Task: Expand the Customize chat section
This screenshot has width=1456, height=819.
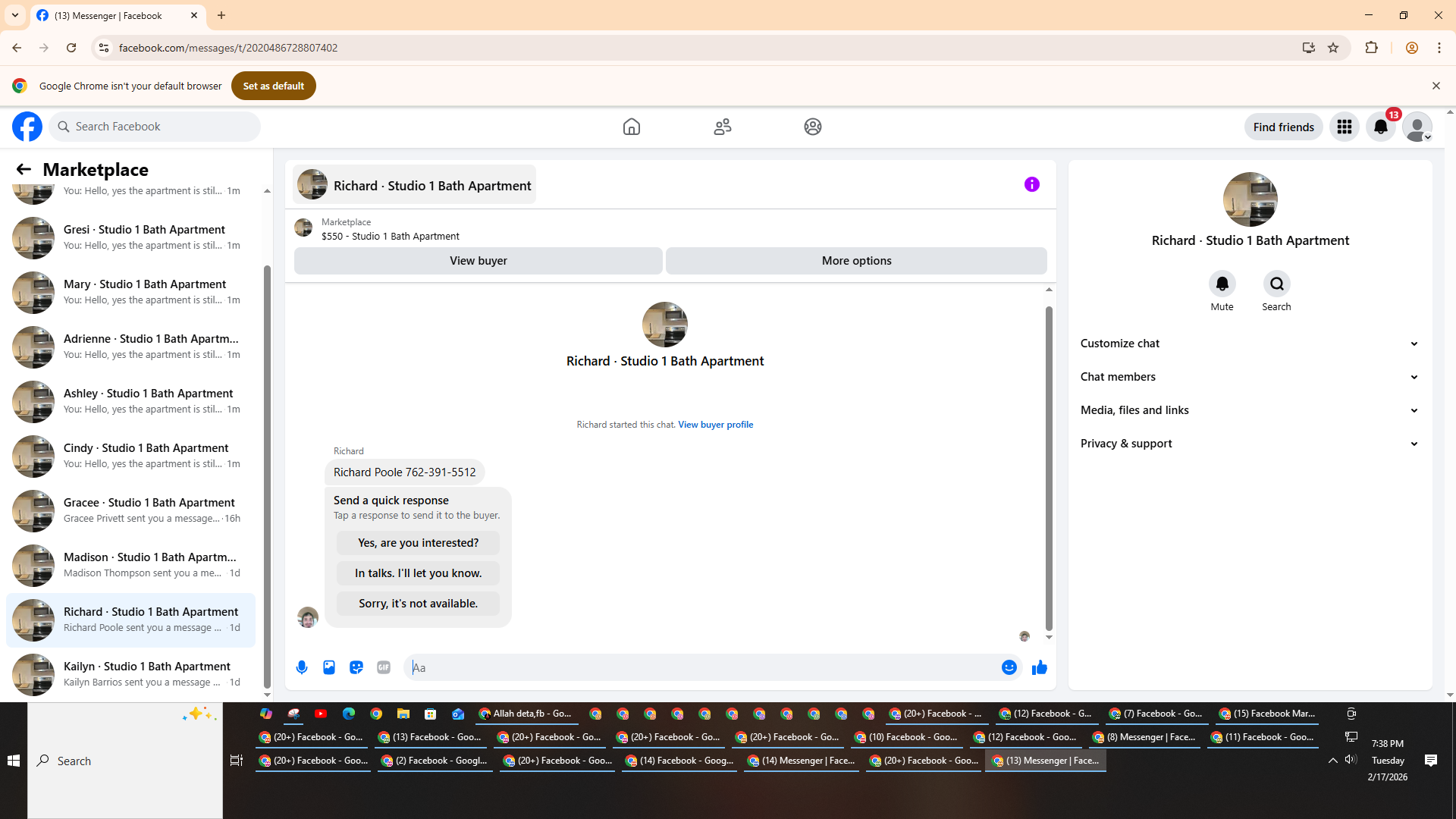Action: [x=1249, y=344]
